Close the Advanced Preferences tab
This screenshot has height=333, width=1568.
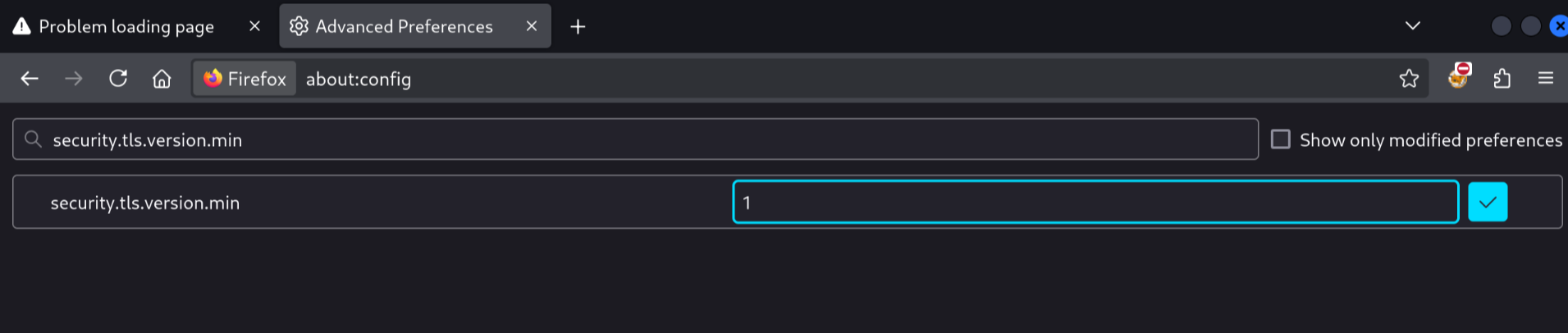[x=532, y=26]
